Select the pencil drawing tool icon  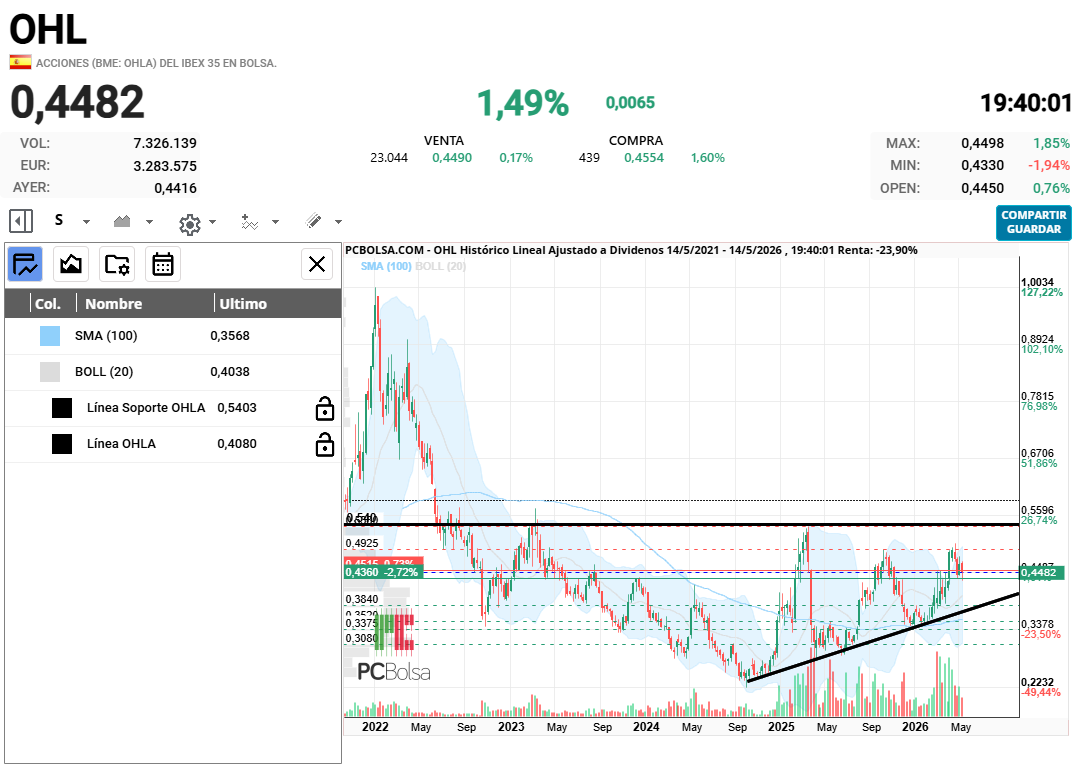[313, 221]
